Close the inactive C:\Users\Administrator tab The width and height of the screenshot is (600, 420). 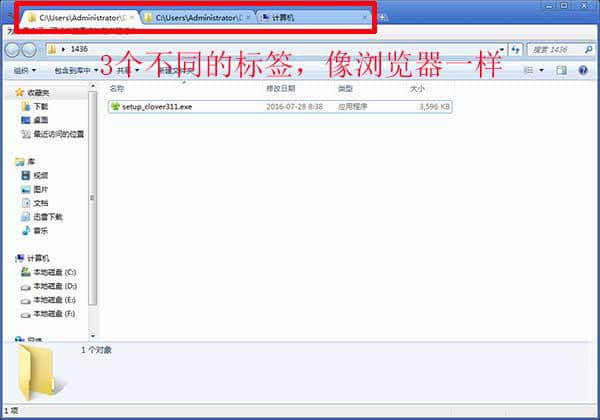click(x=248, y=18)
